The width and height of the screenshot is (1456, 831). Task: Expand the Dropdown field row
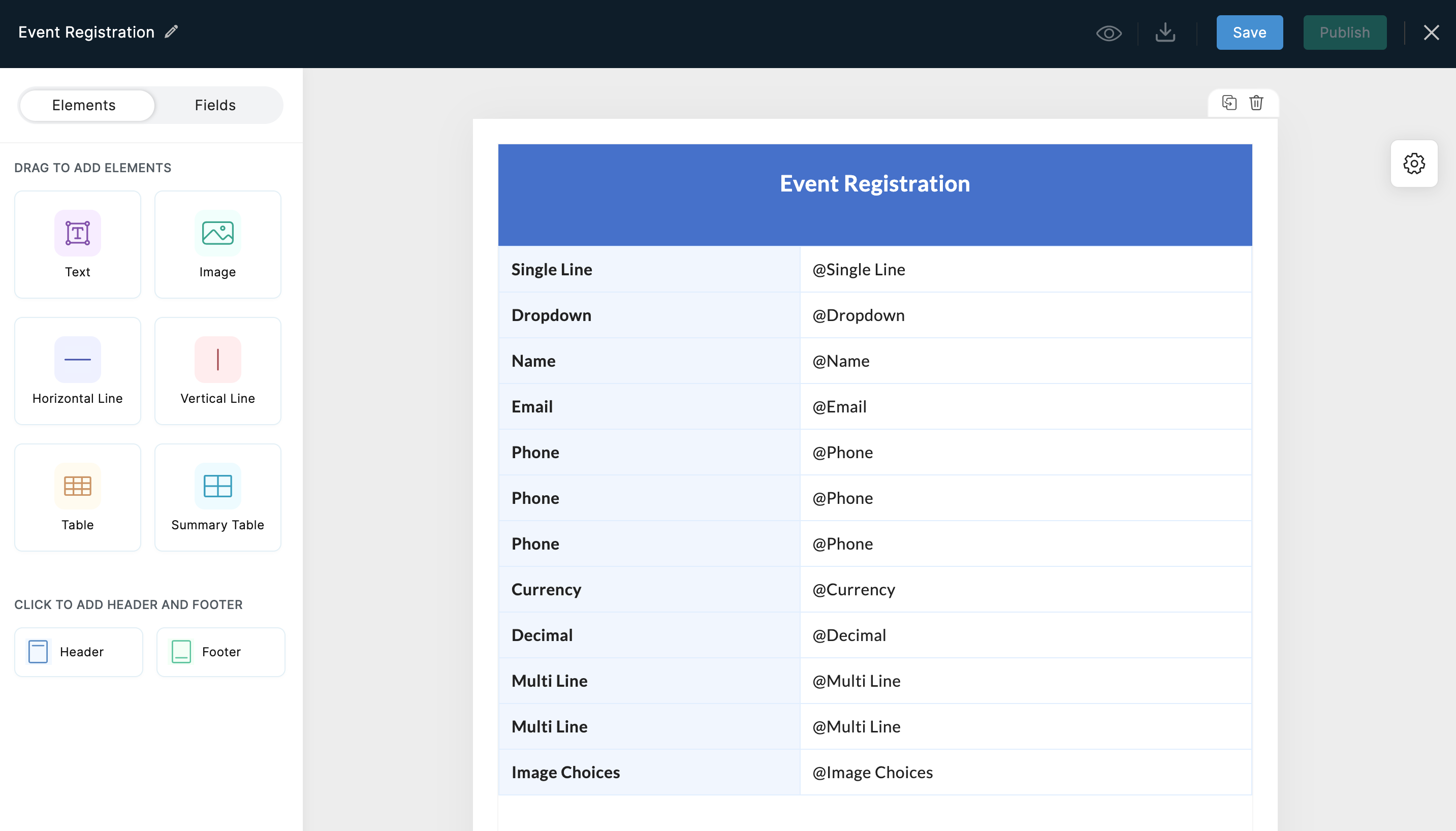875,314
